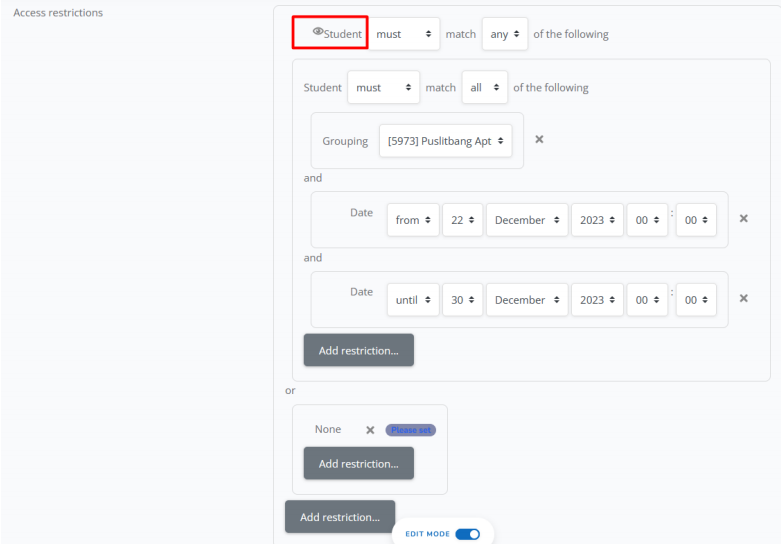Select the day 22 dropdown in from-date
Viewport: 781px width, 544px height.
[x=462, y=220]
